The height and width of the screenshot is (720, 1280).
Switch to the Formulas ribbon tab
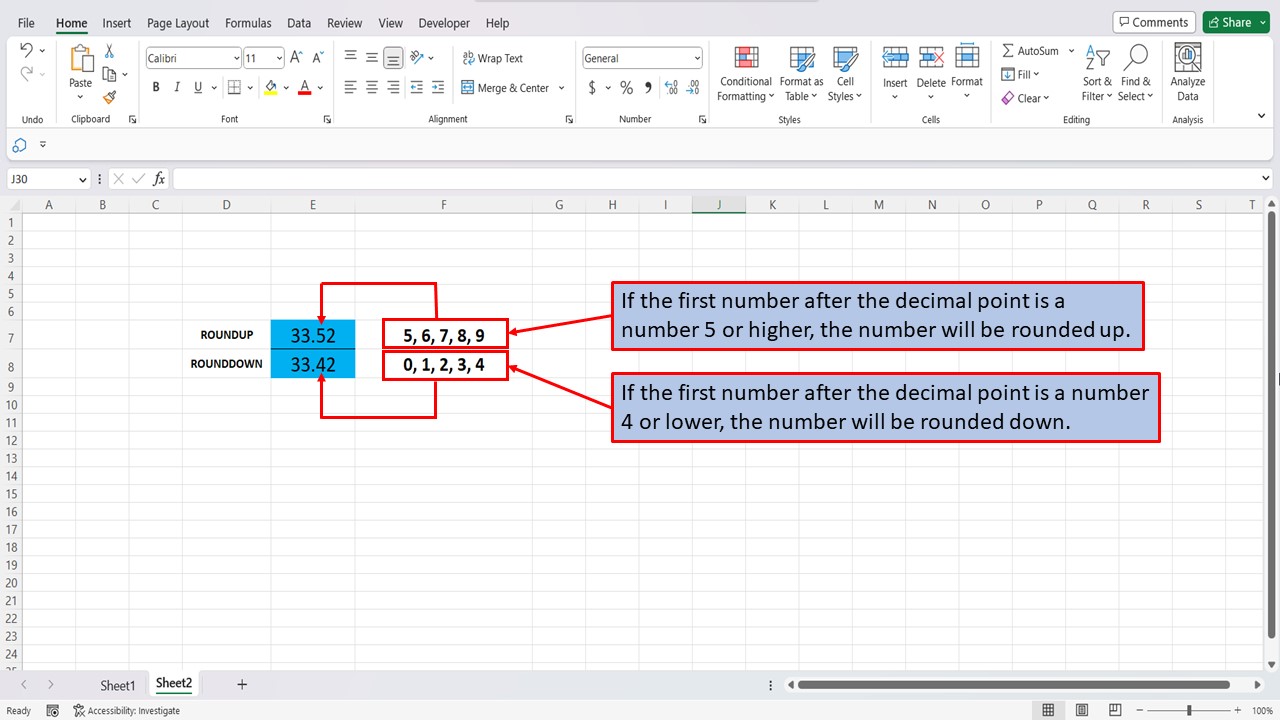tap(248, 22)
